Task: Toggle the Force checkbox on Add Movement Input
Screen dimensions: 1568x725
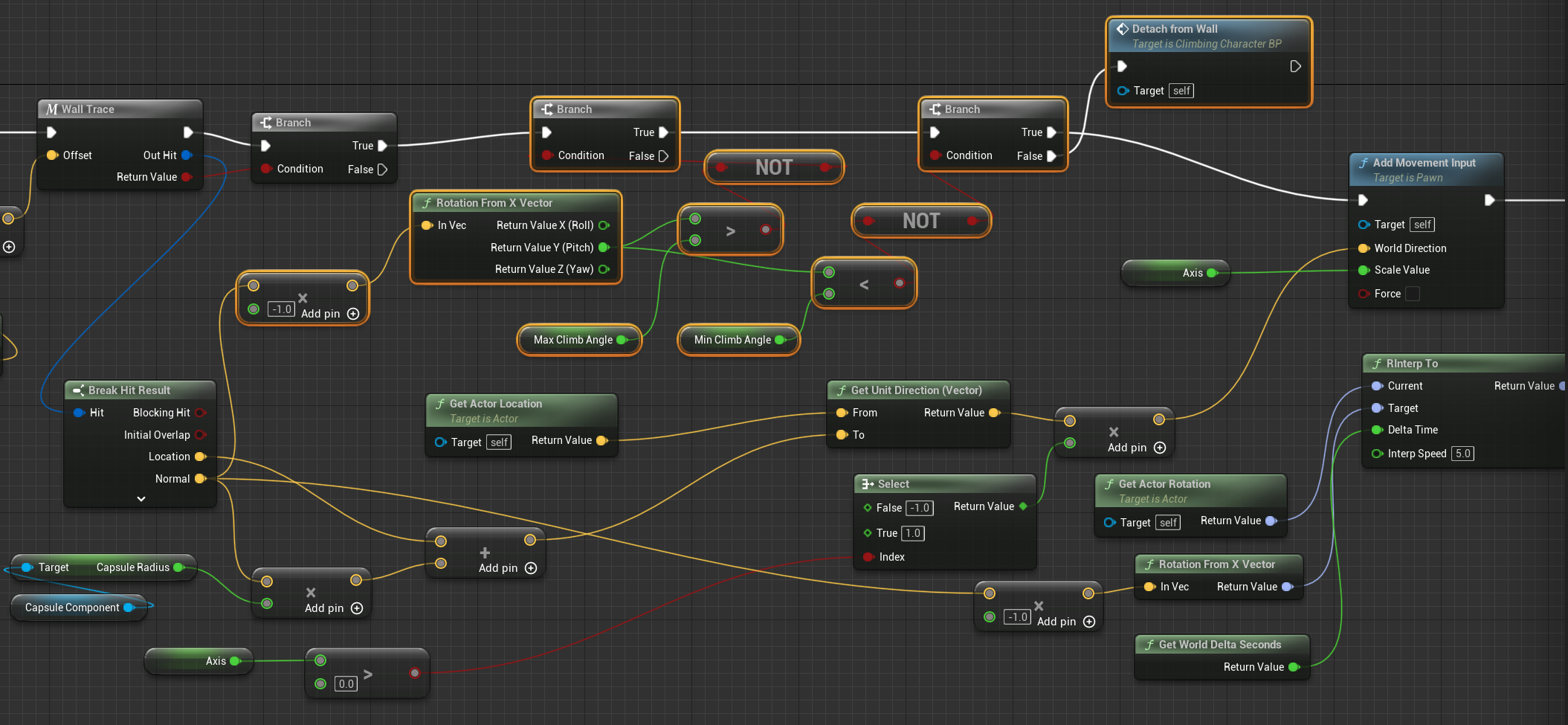Action: 1413,294
